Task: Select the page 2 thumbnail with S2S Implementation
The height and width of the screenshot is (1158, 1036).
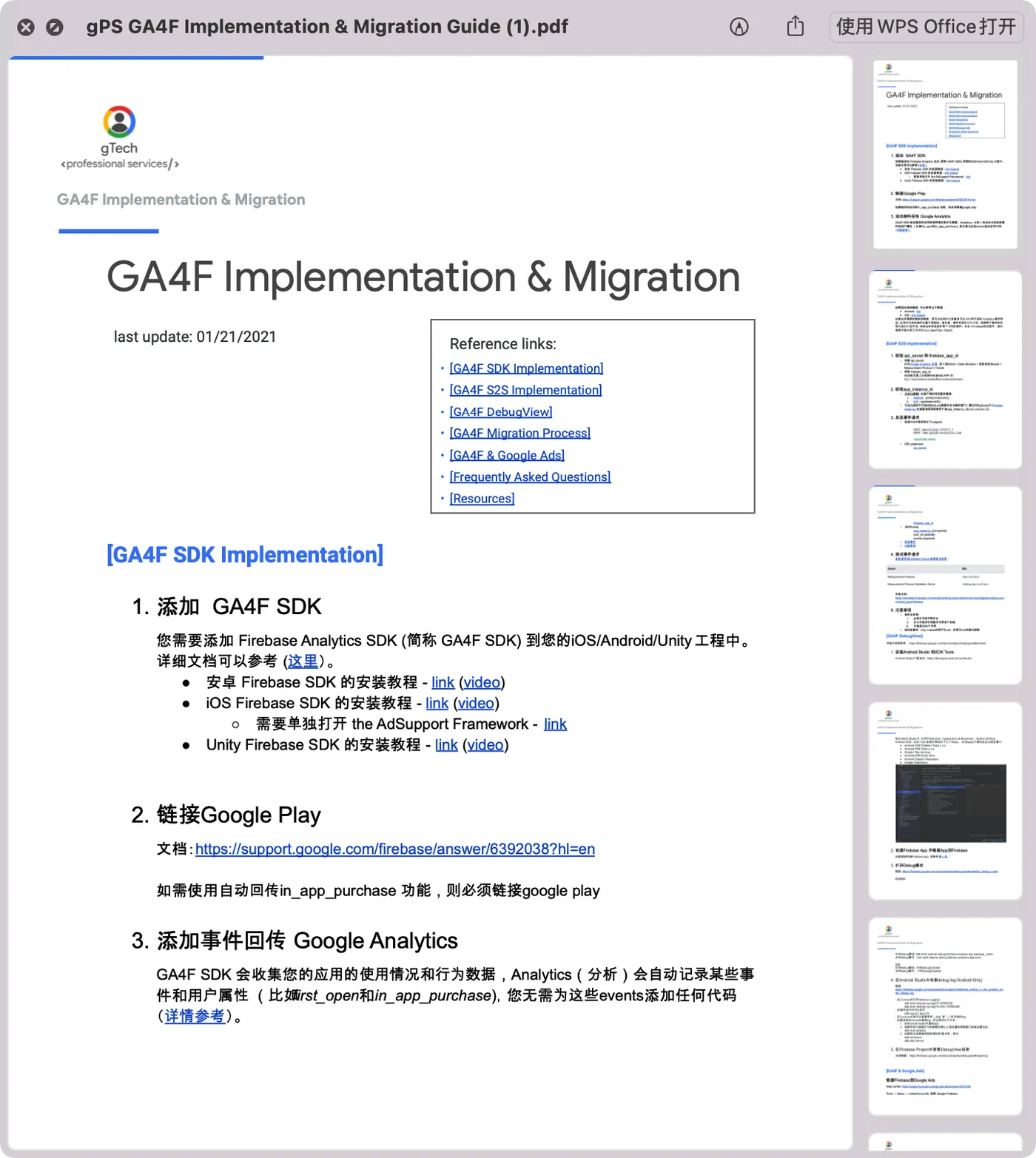Action: [x=945, y=370]
